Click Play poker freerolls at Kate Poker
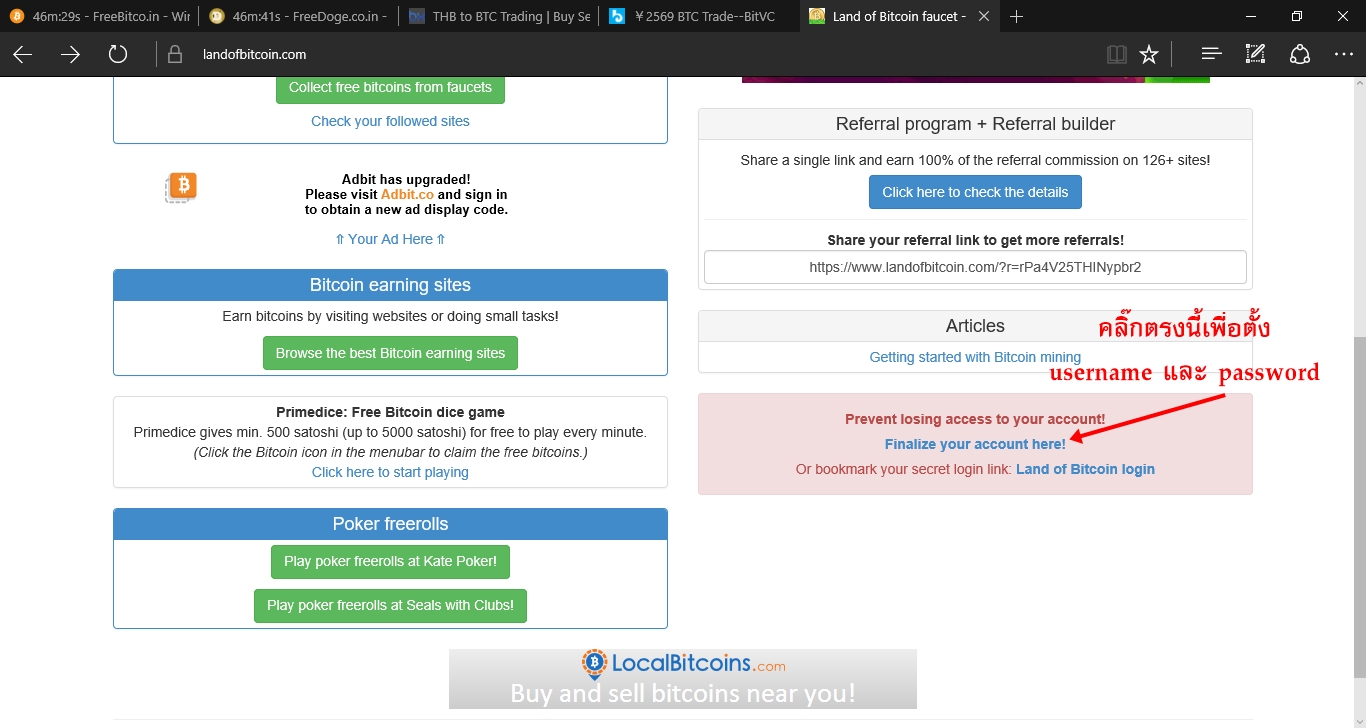1366x728 pixels. 390,561
